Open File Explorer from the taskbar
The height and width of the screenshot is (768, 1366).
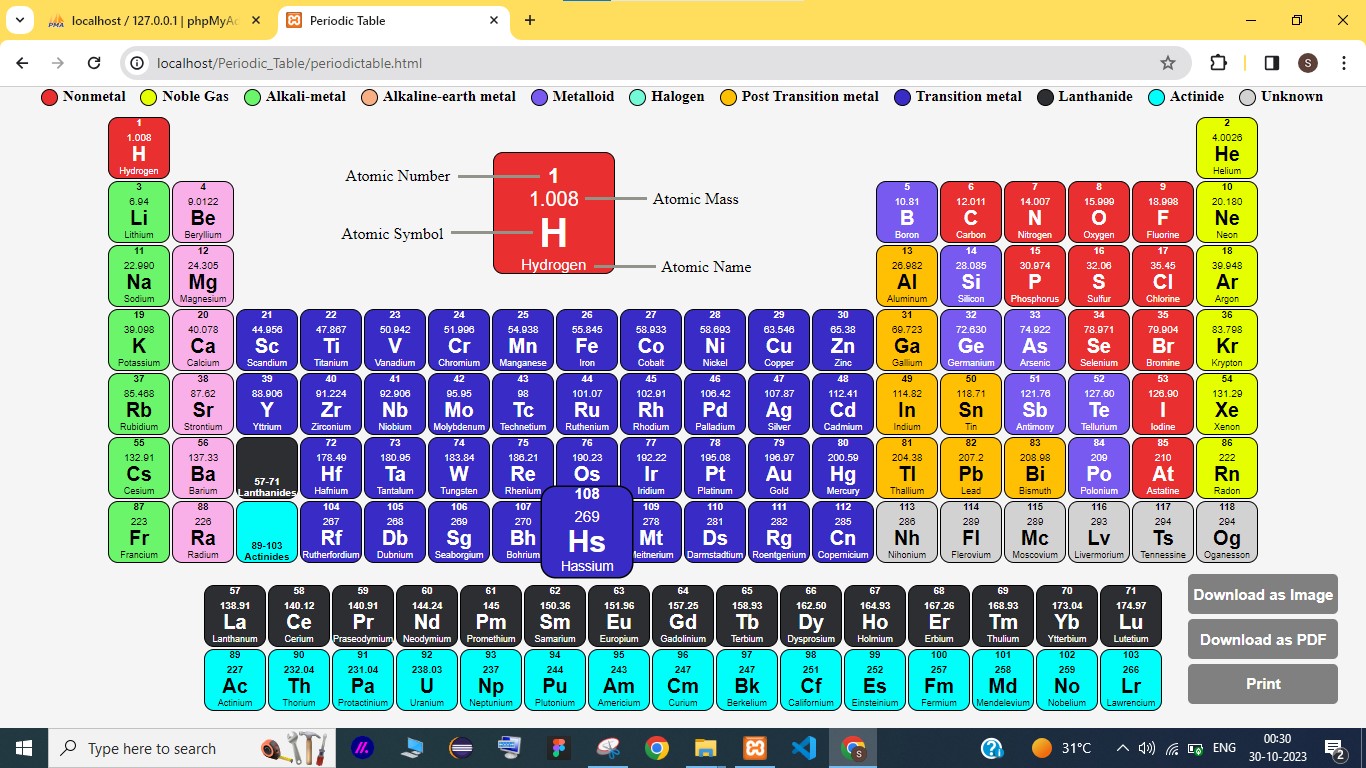[706, 748]
